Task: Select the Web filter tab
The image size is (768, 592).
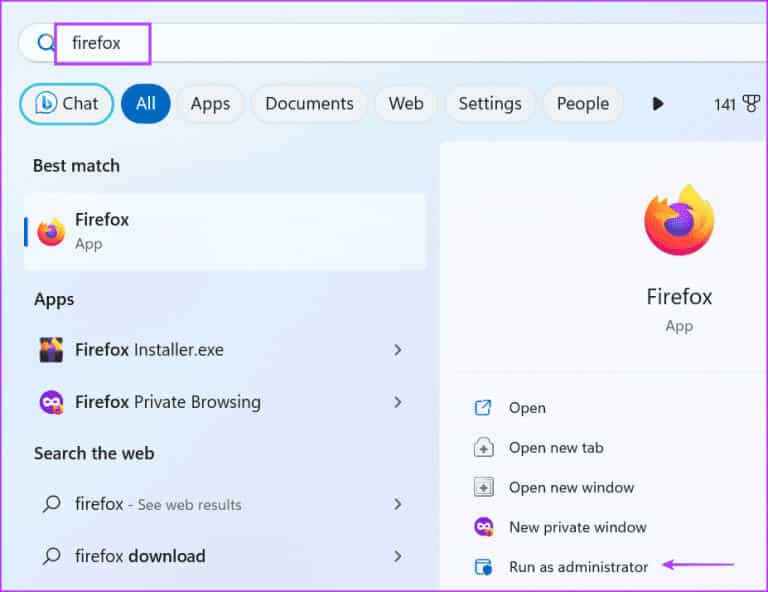Action: tap(406, 103)
